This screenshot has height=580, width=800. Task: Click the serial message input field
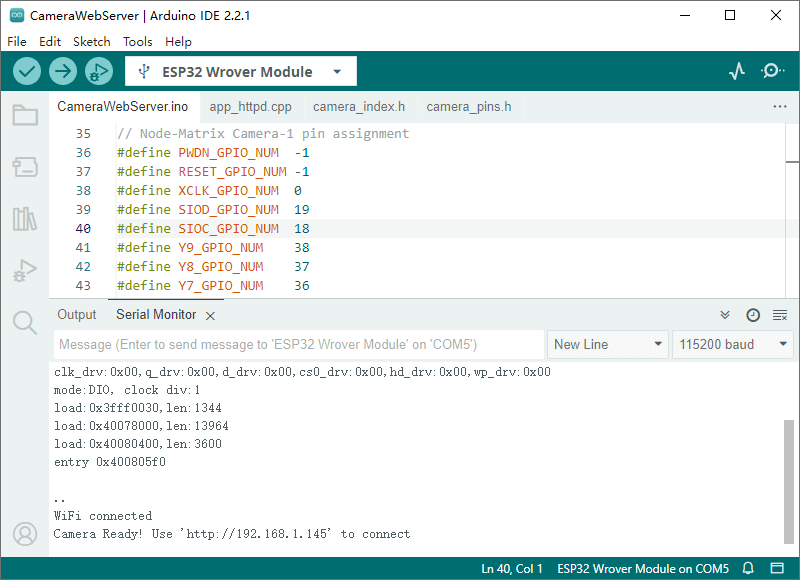[x=298, y=344]
